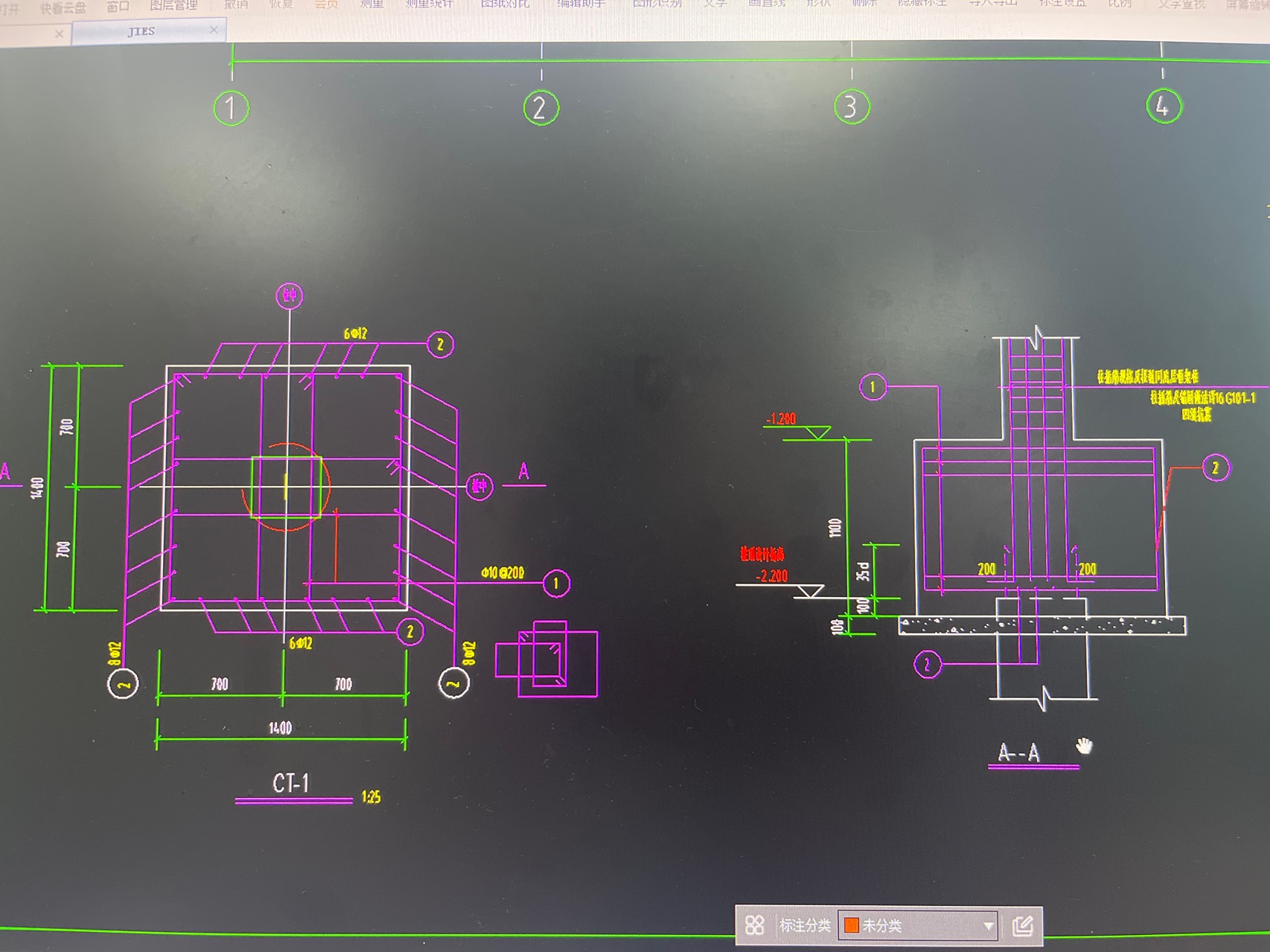Select the top 6Φ12 rebar label
The width and height of the screenshot is (1270, 952).
click(x=355, y=333)
